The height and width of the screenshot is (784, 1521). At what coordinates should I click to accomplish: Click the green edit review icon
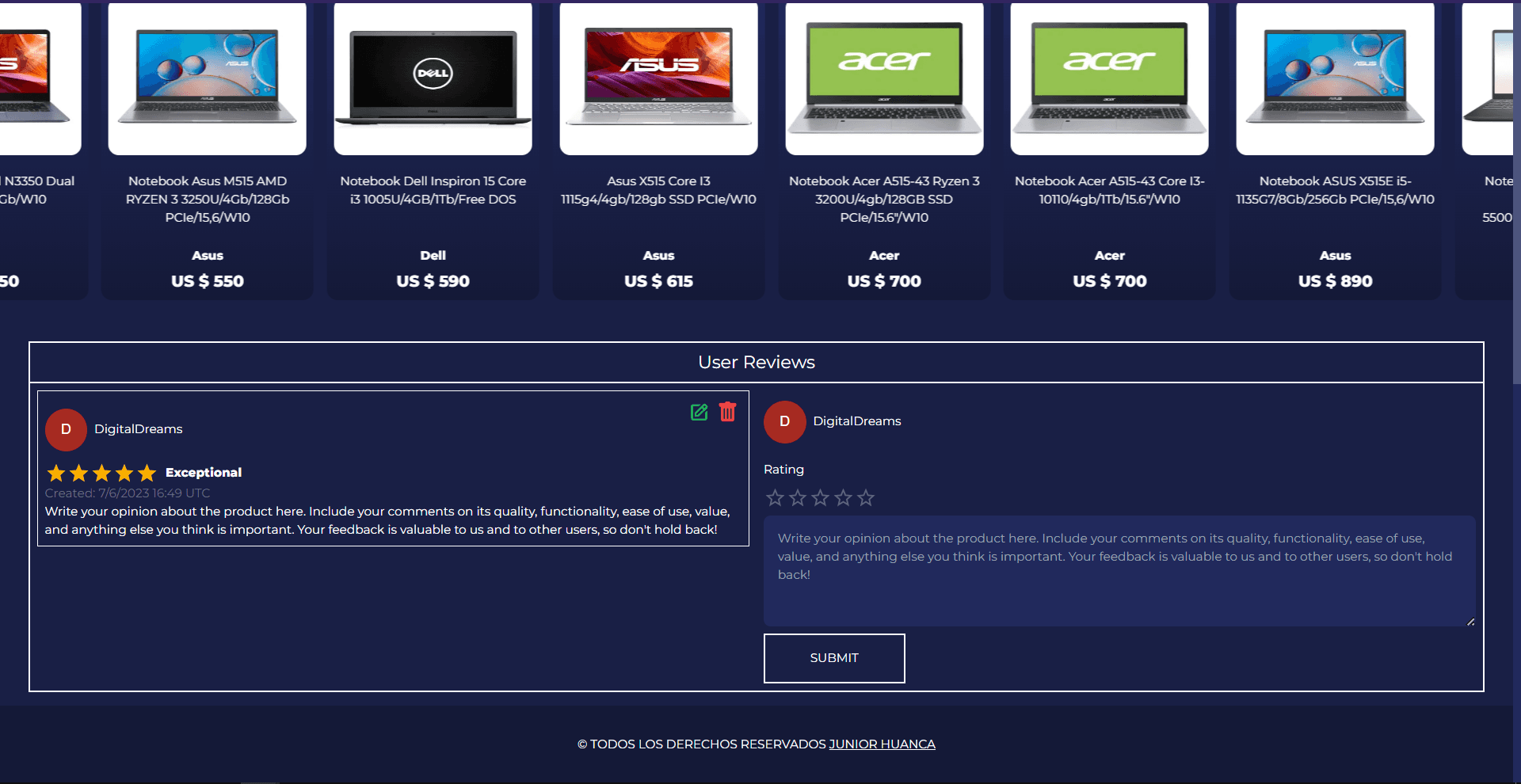pos(699,413)
